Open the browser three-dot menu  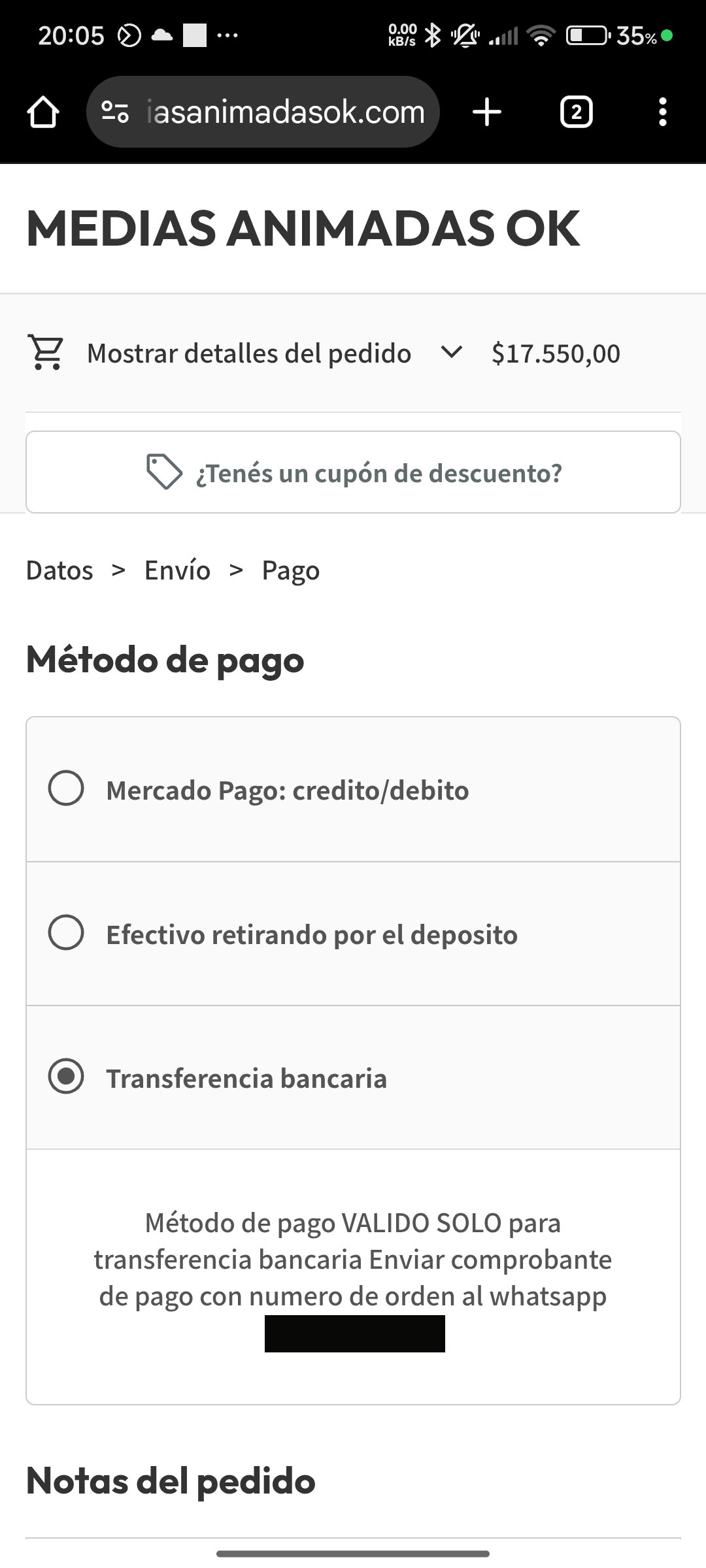pos(662,112)
